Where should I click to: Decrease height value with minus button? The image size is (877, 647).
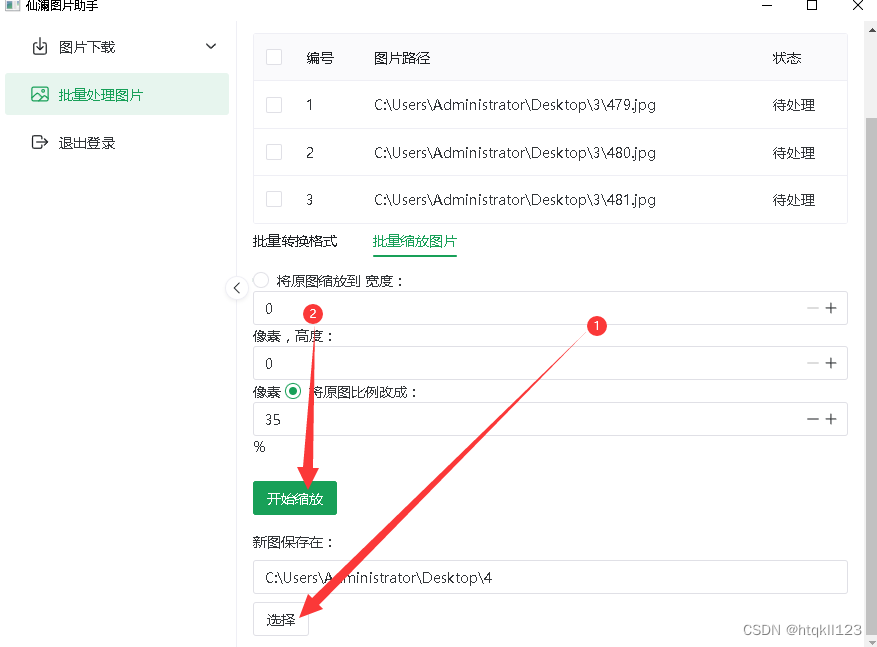[x=813, y=363]
